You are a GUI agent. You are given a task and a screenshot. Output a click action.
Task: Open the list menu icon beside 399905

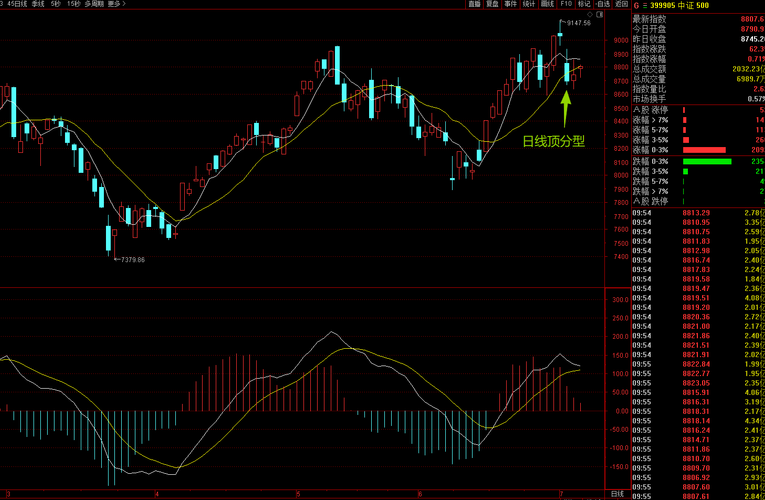(644, 5)
